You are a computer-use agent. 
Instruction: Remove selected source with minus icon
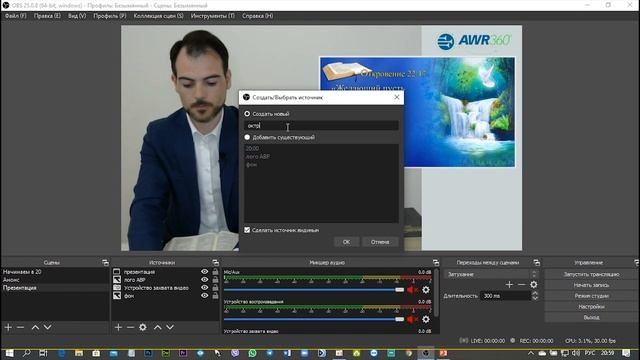[130, 327]
